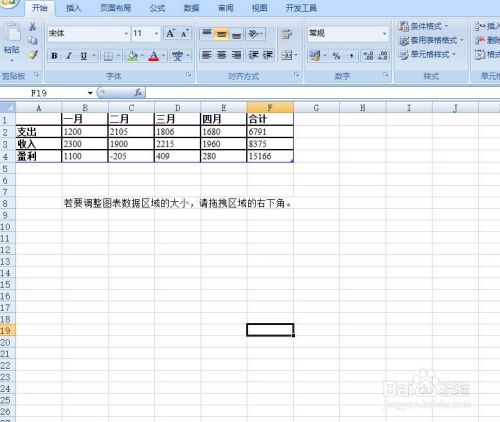500x422 pixels.
Task: Increase font size with the large A icon
Action: coord(170,33)
